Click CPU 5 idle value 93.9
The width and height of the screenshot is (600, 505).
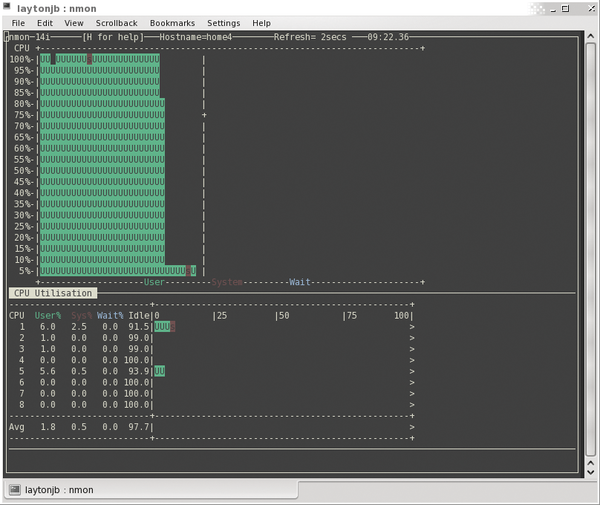(139, 371)
